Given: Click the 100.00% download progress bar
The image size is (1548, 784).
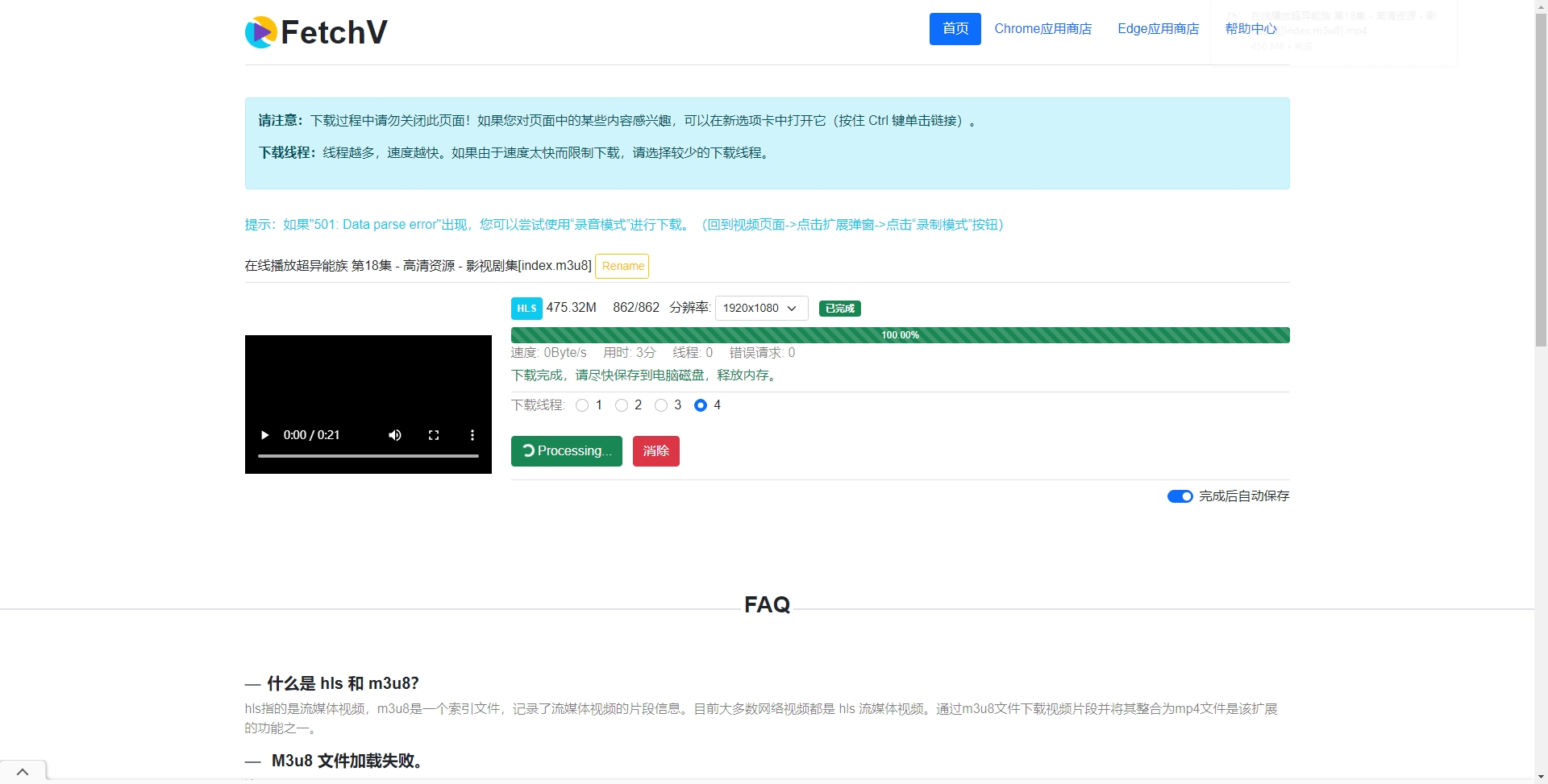Looking at the screenshot, I should (900, 335).
